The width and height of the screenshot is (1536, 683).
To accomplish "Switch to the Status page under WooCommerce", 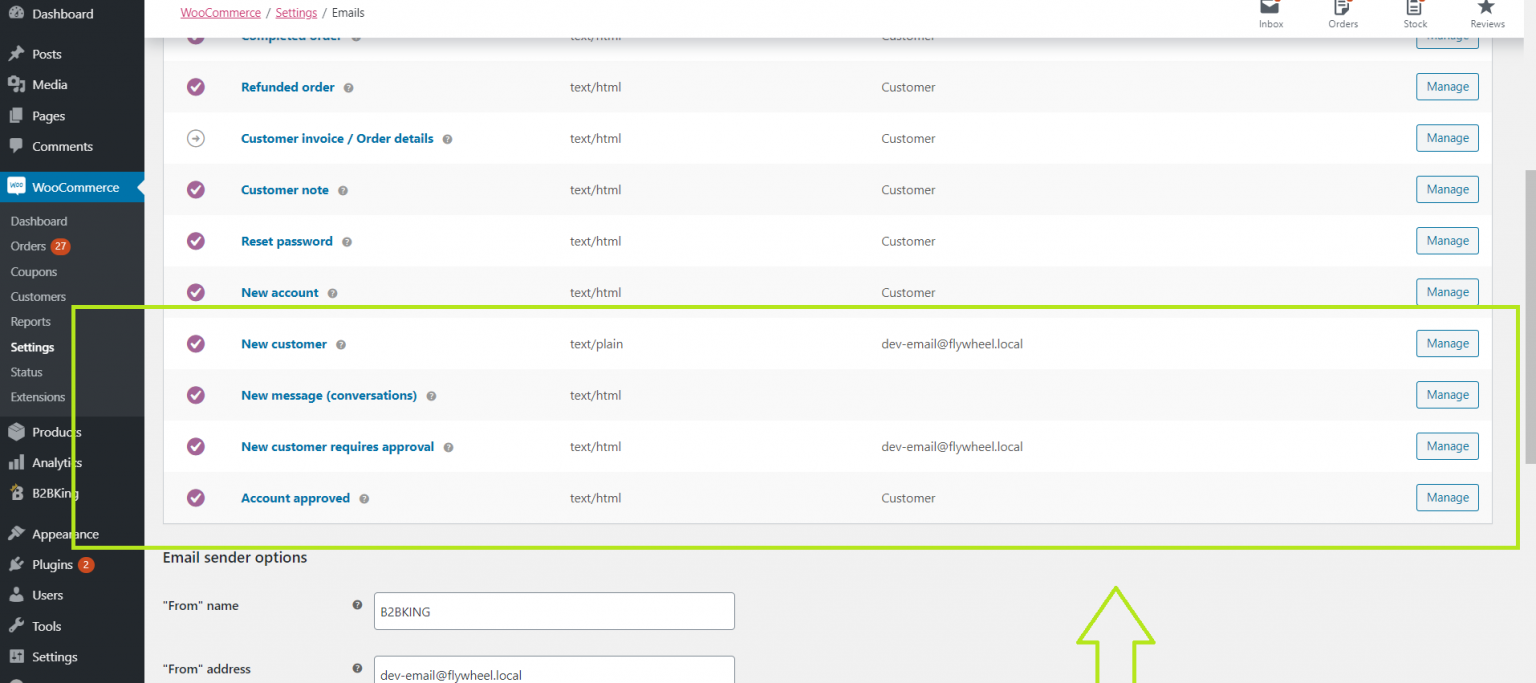I will pos(27,371).
